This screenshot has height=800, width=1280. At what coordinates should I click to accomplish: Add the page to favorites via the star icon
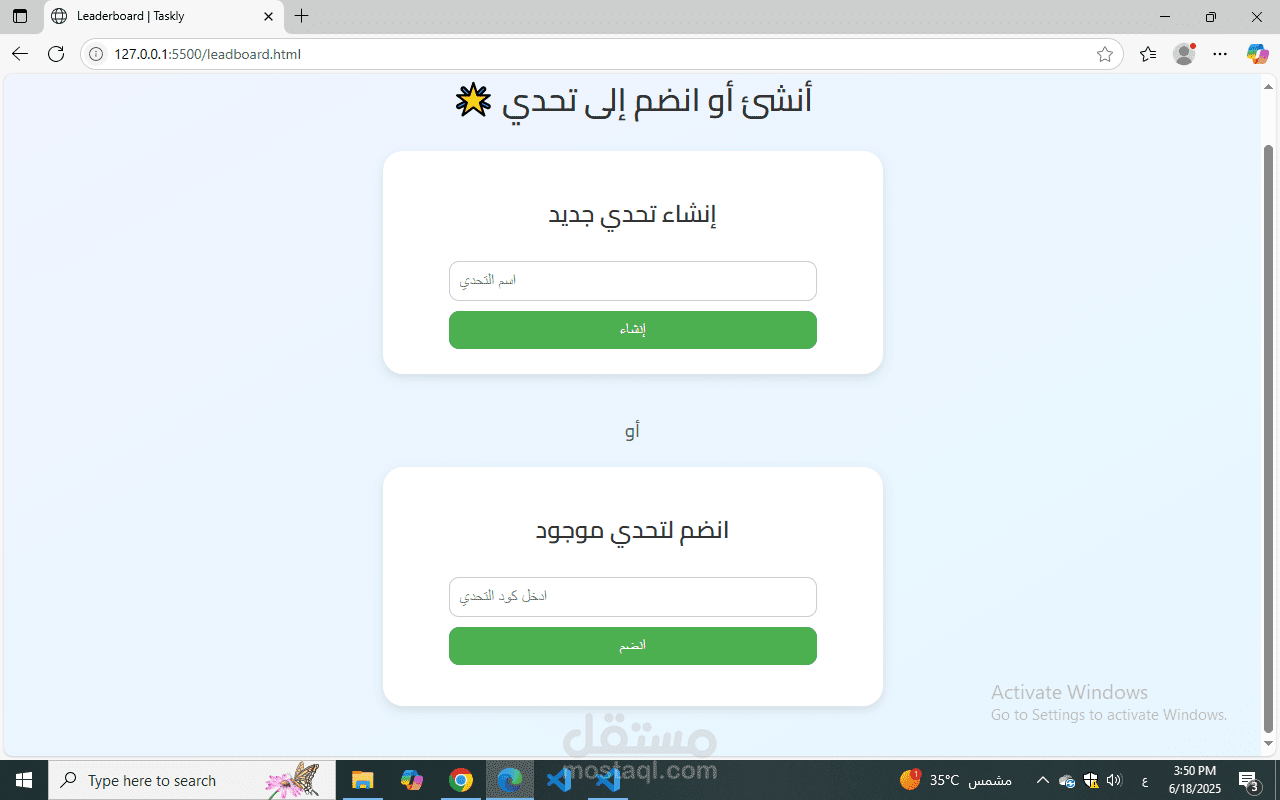(x=1105, y=55)
